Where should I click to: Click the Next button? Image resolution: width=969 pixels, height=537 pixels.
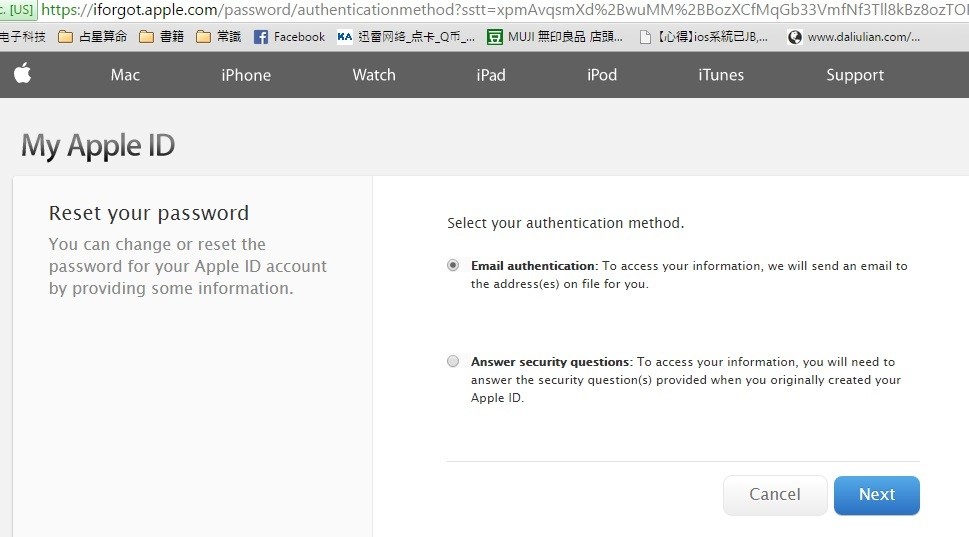click(x=877, y=495)
